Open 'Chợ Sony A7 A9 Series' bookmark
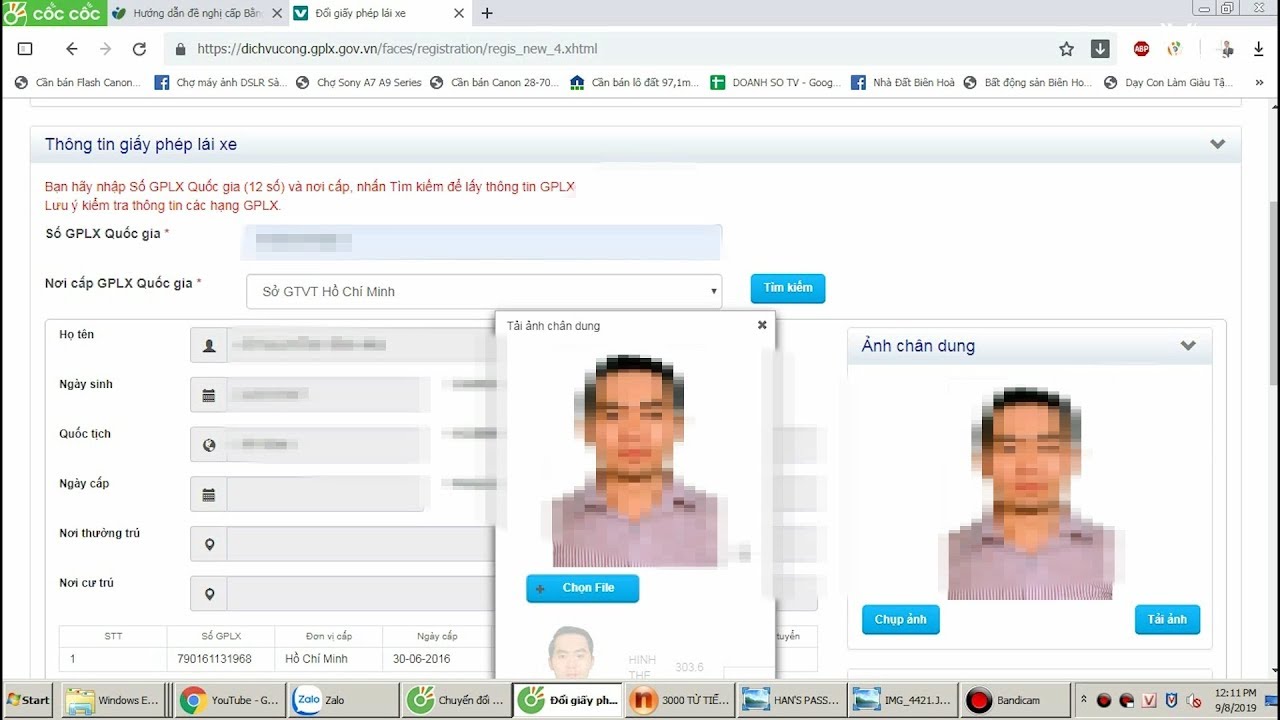The width and height of the screenshot is (1280, 720). [359, 83]
